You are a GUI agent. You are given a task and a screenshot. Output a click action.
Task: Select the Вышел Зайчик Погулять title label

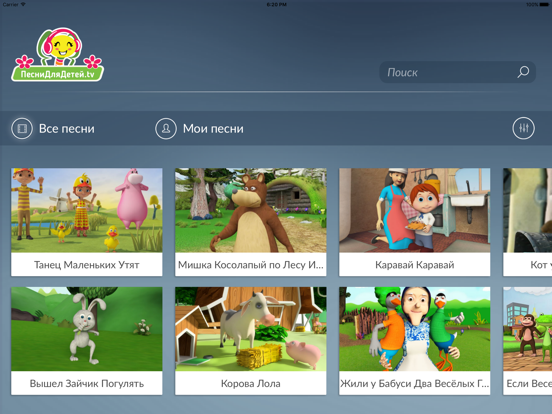(87, 383)
